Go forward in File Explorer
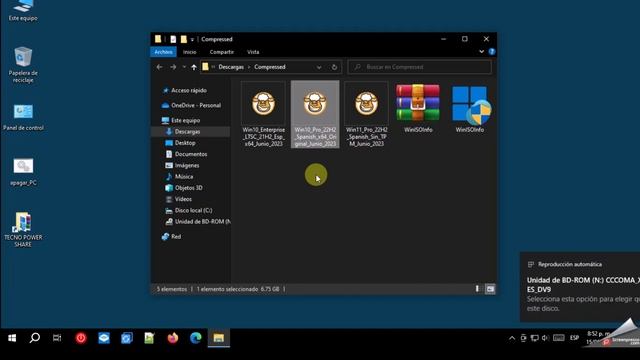Image resolution: width=640 pixels, height=360 pixels. [173, 67]
